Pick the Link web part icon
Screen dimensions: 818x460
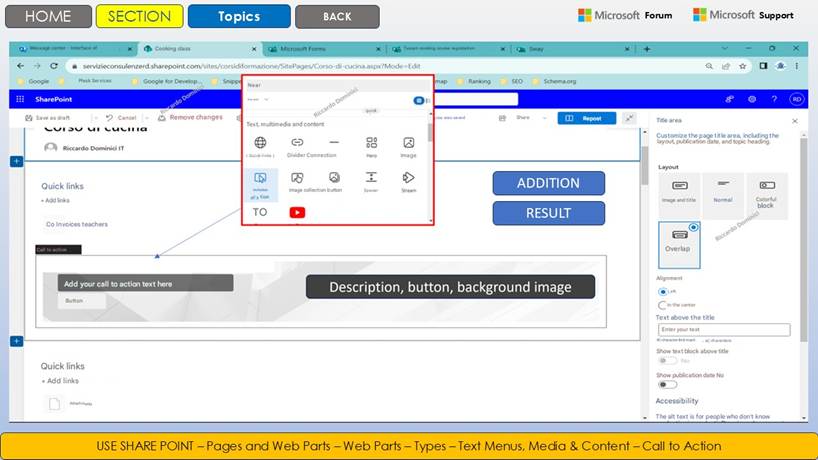(297, 142)
